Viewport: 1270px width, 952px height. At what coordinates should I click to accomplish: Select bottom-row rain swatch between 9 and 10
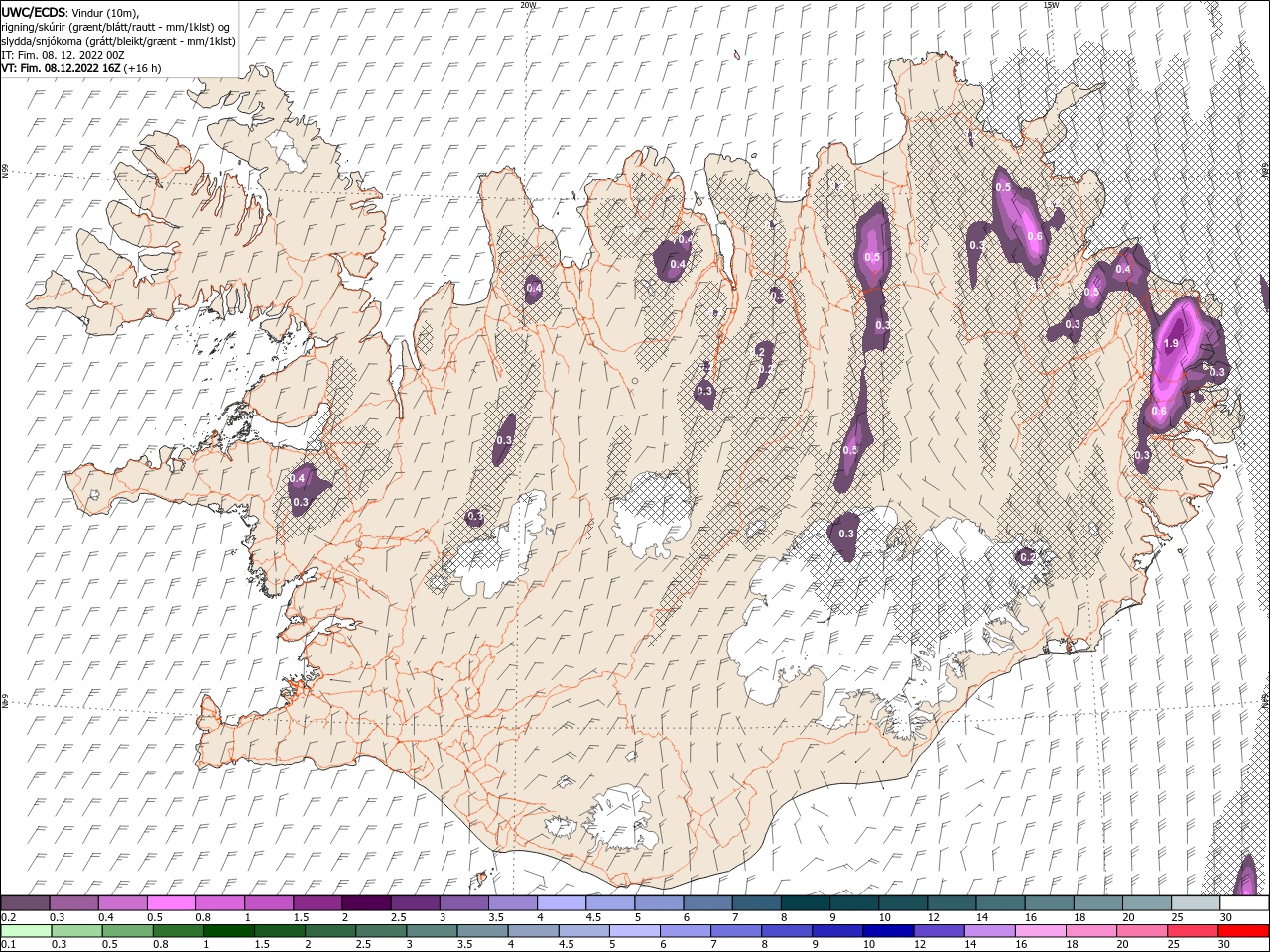(x=839, y=932)
